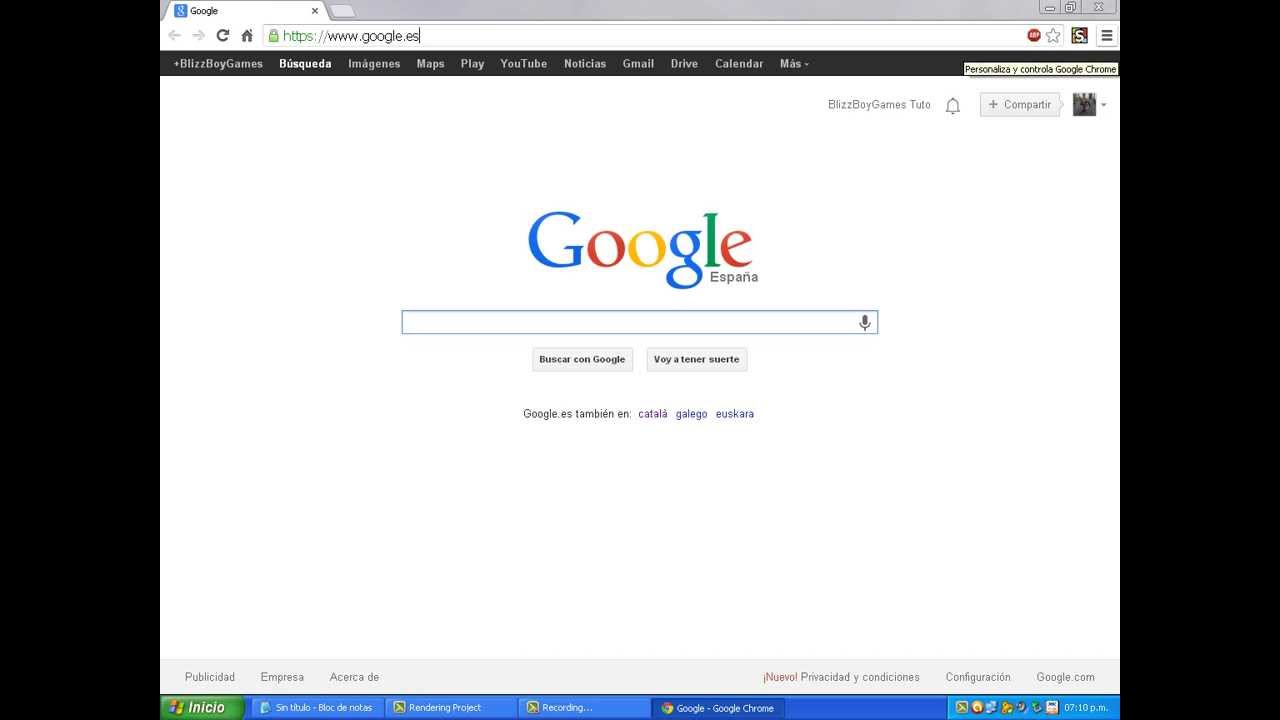
Task: Open the Windows Inicio start button
Action: (203, 707)
